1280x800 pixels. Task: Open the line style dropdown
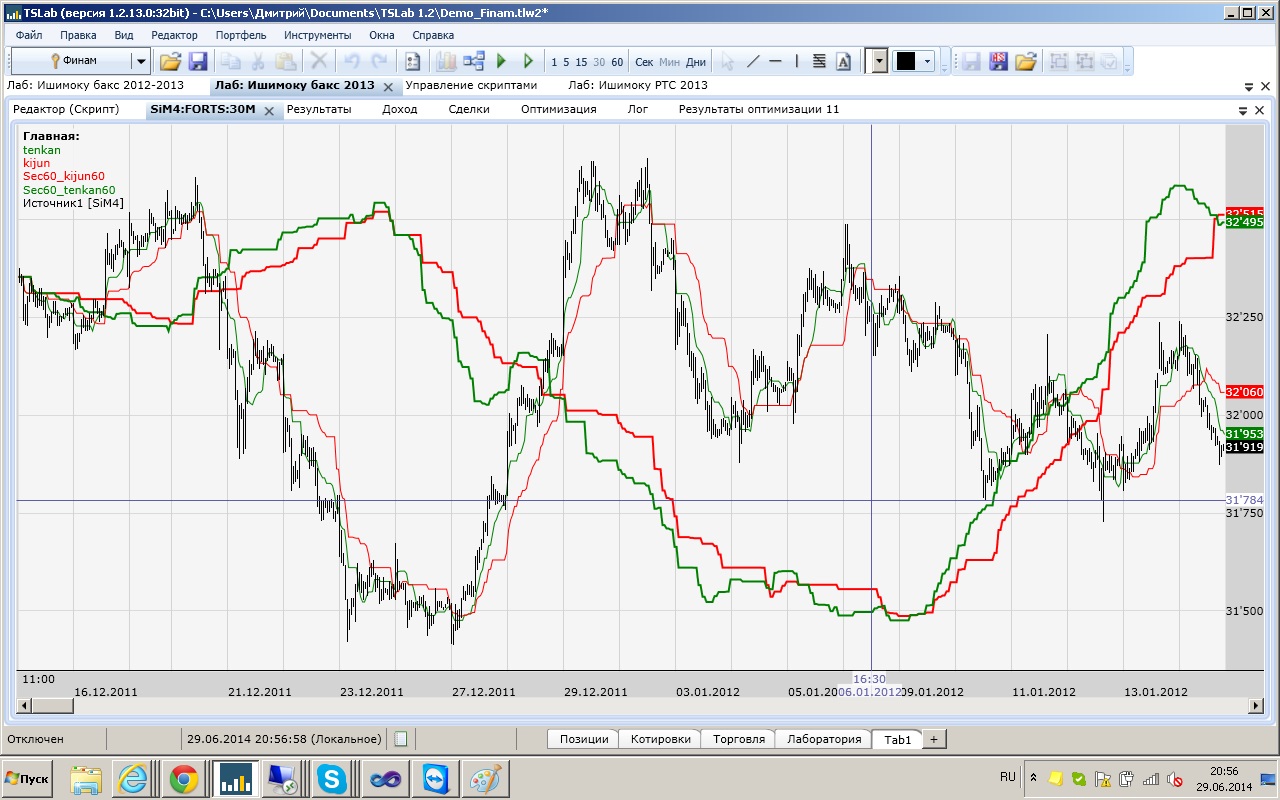pyautogui.click(x=879, y=61)
